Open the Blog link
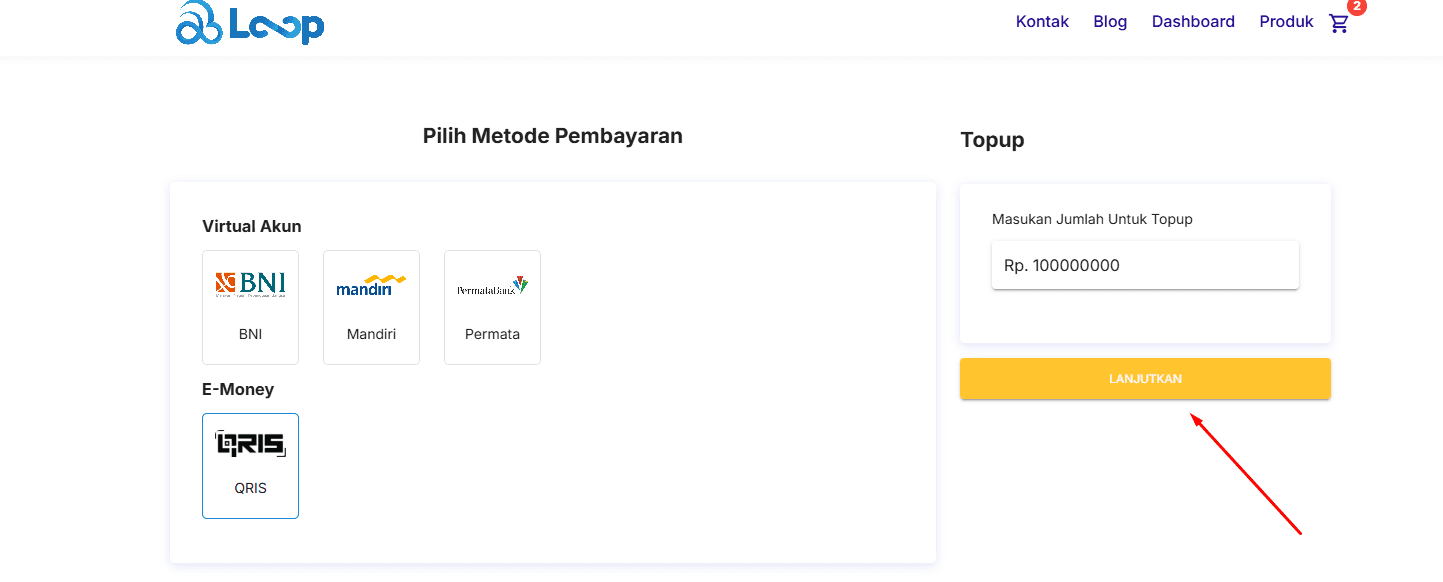Screen dimensions: 1443x582 1110,21
